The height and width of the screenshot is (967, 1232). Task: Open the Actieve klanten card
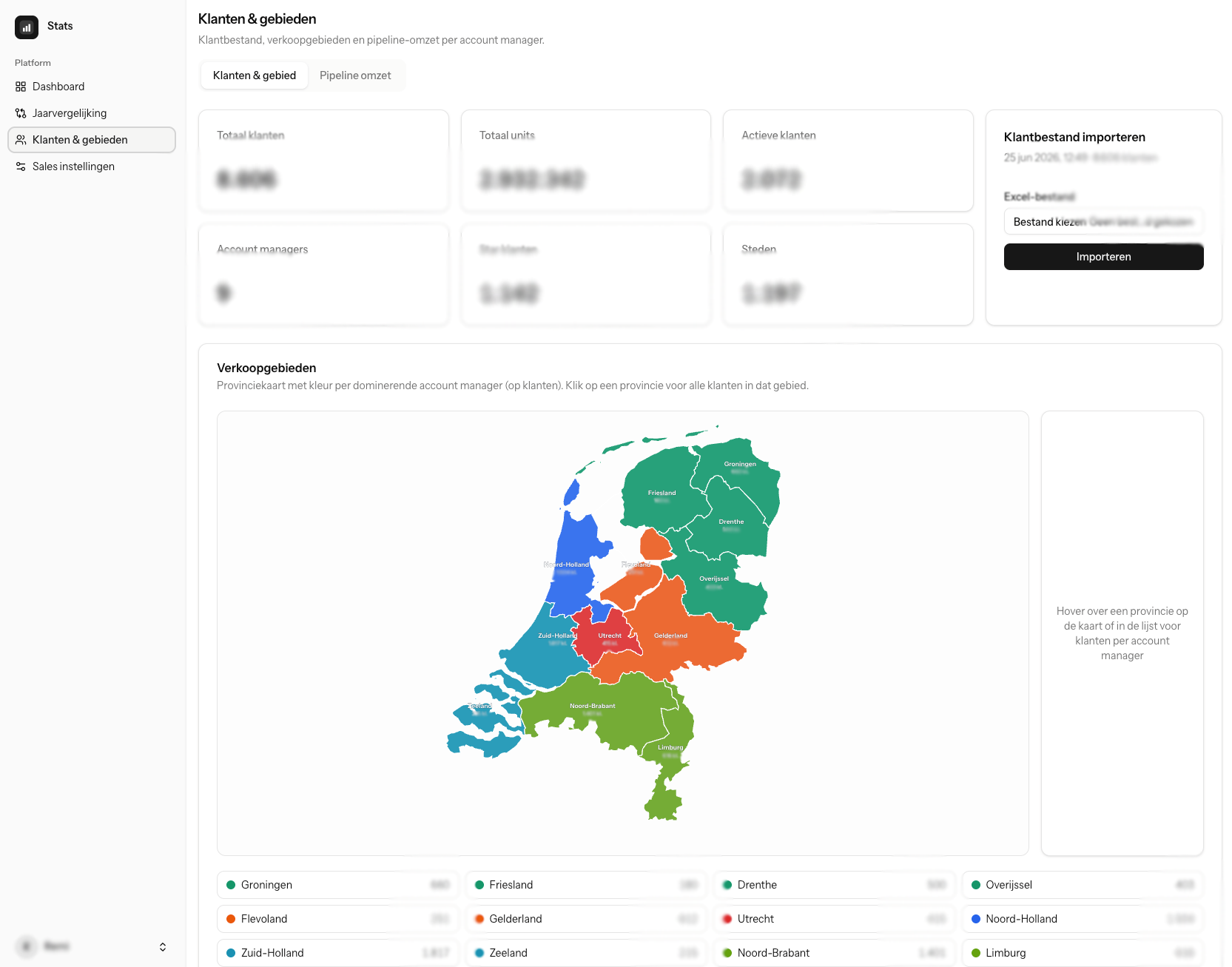(x=848, y=161)
